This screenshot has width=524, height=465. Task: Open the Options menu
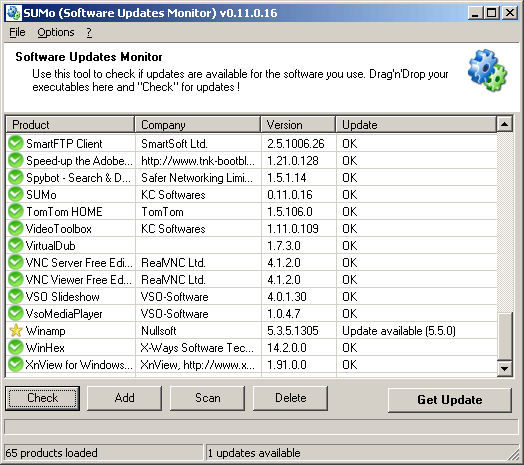pos(56,32)
